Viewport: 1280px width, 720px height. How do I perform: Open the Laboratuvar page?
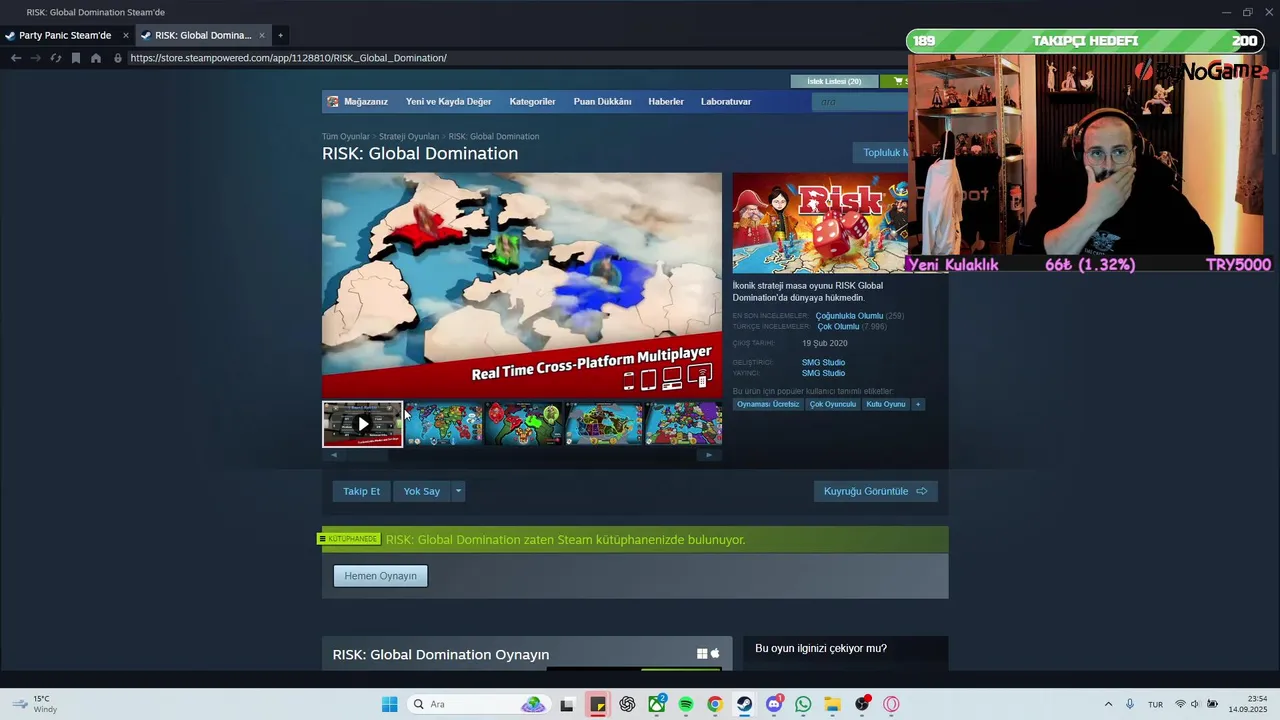point(726,101)
